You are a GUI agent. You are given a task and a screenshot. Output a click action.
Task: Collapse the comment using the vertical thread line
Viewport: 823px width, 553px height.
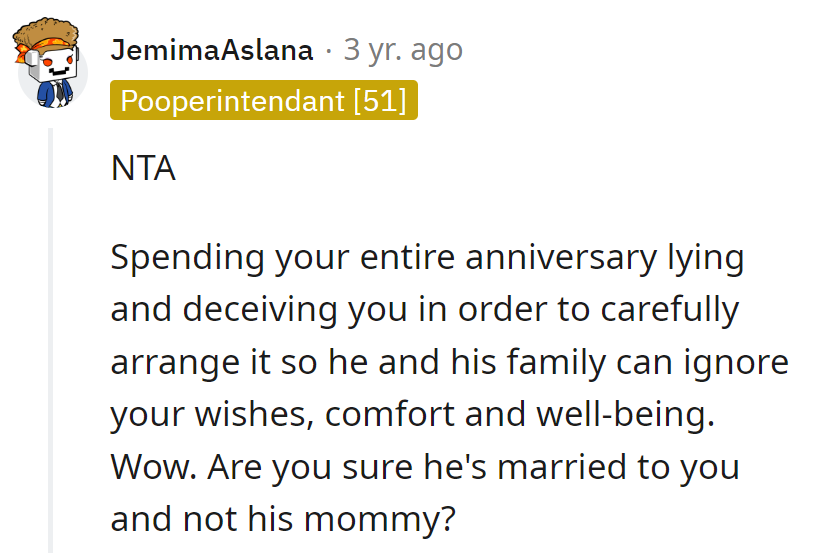click(x=51, y=340)
